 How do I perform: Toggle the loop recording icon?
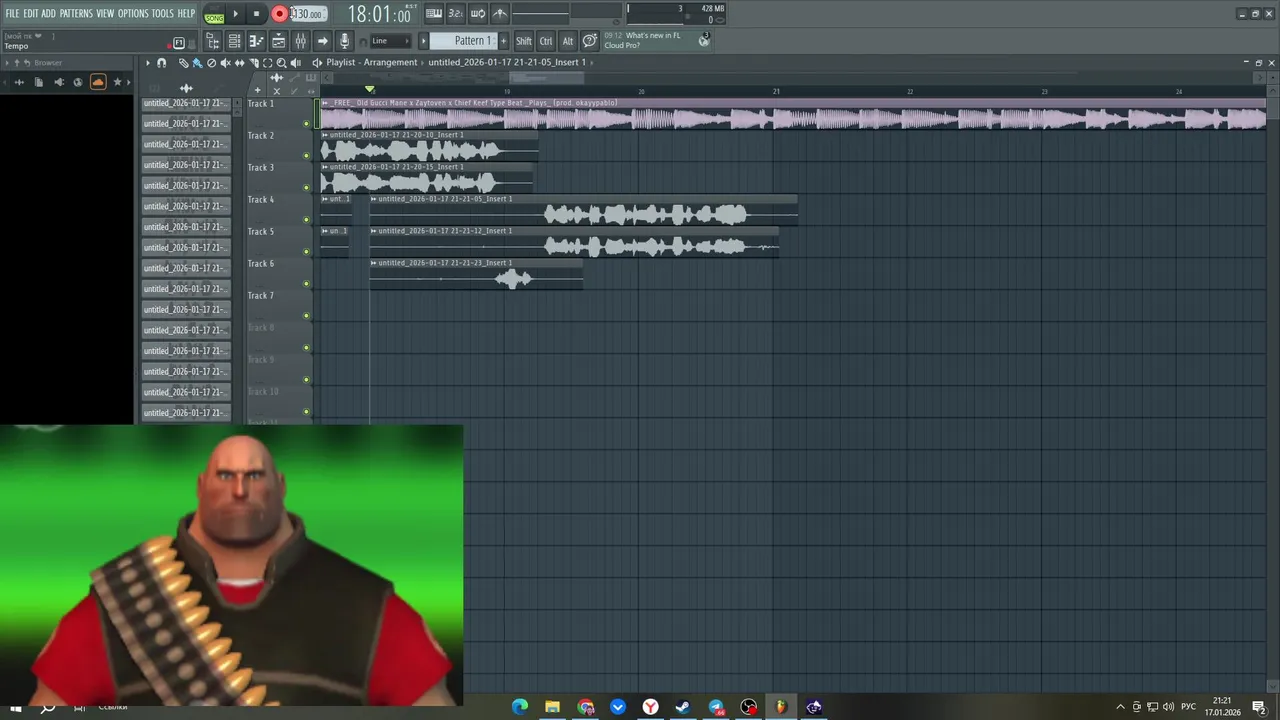pos(478,14)
